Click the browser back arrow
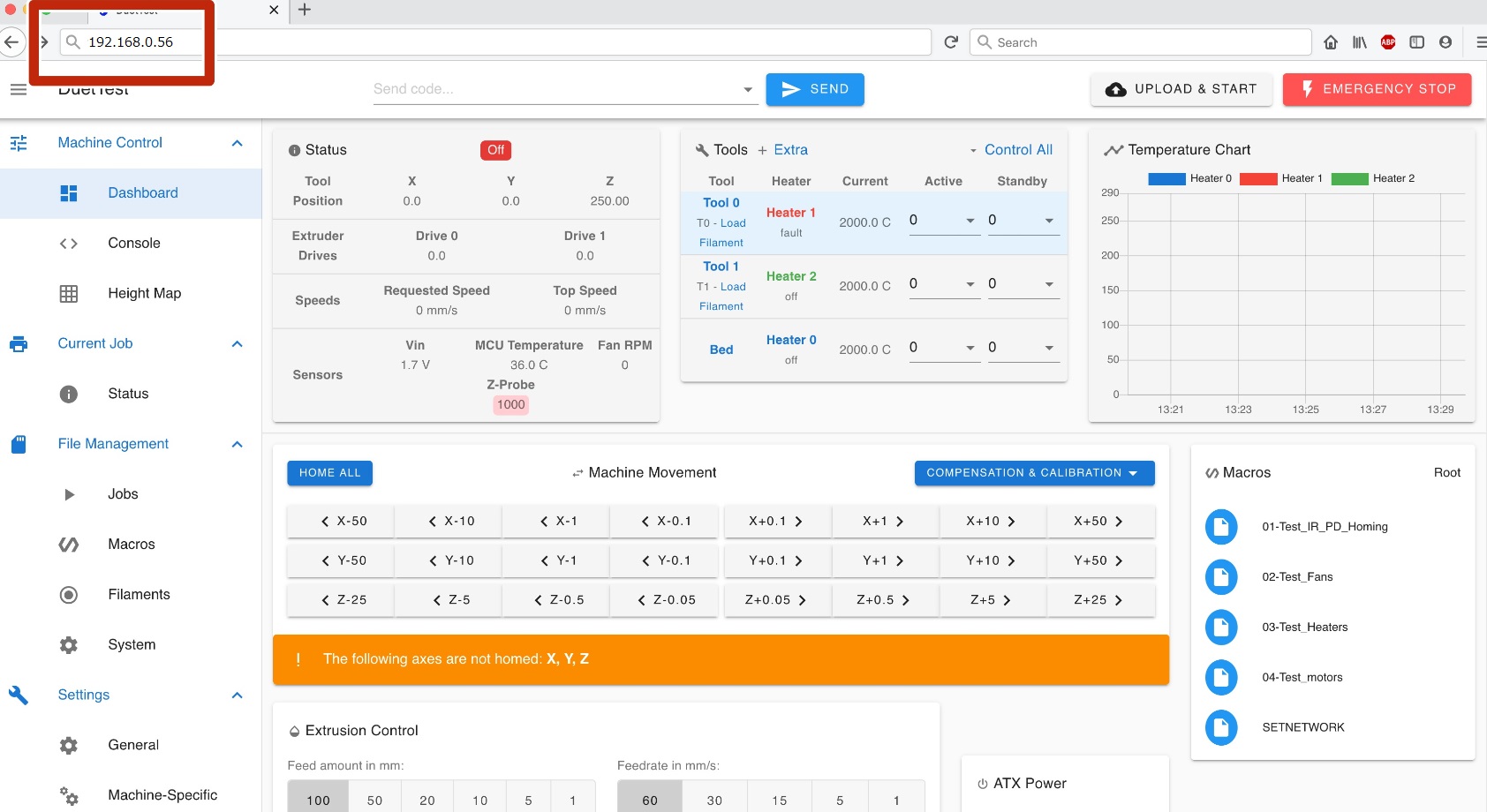 click(11, 42)
